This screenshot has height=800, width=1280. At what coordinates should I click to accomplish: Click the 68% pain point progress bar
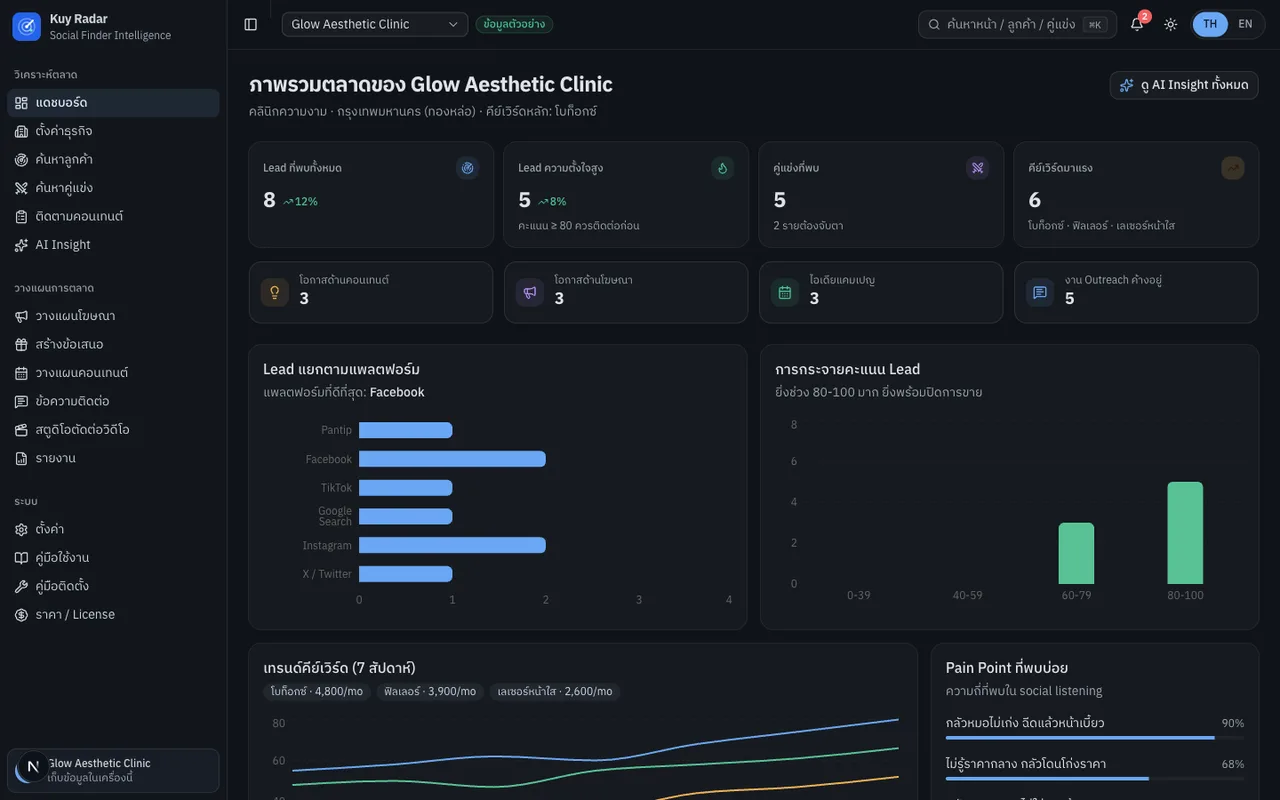[1095, 778]
